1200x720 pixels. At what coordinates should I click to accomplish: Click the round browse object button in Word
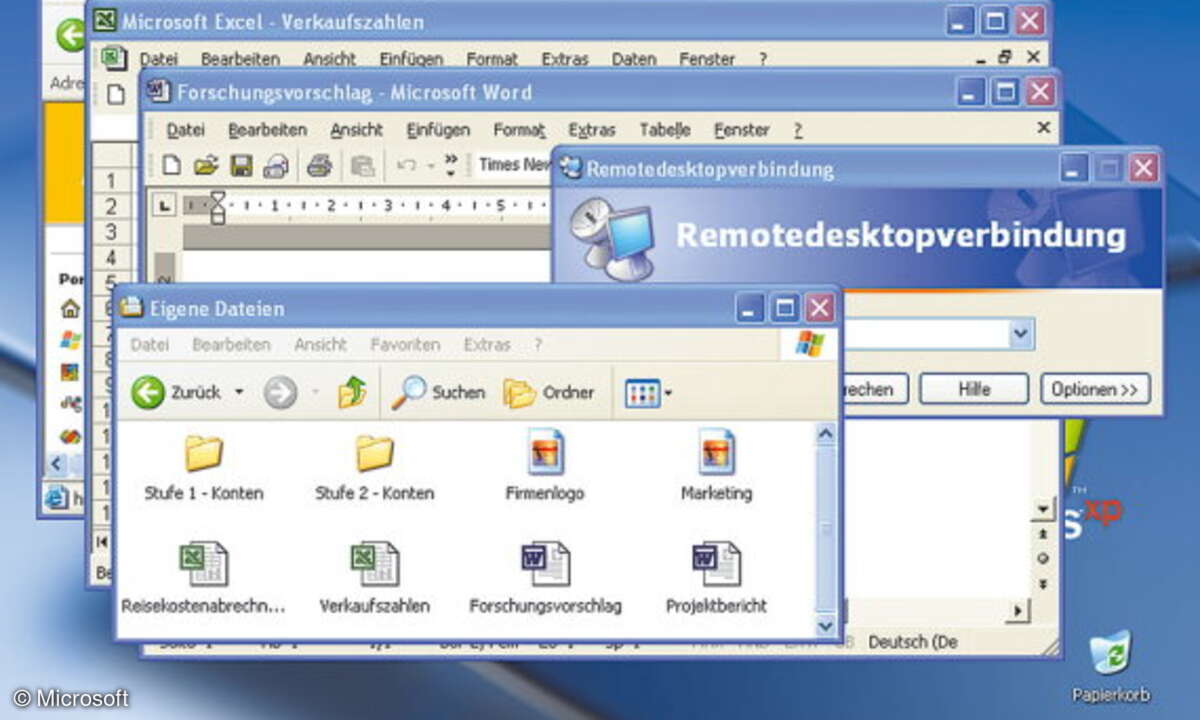tap(1044, 558)
